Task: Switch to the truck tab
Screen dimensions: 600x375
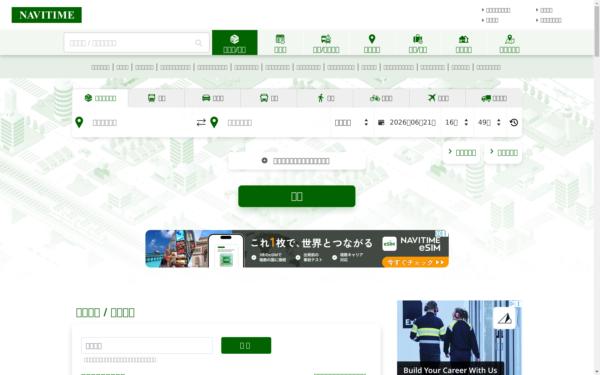Action: click(x=494, y=98)
